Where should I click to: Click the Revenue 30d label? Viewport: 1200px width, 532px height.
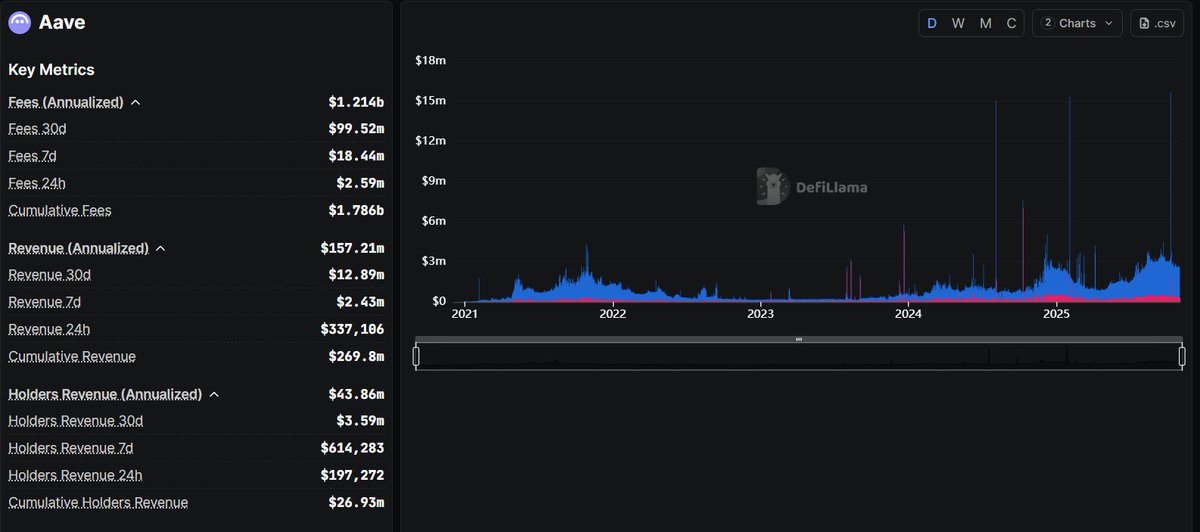pos(50,275)
